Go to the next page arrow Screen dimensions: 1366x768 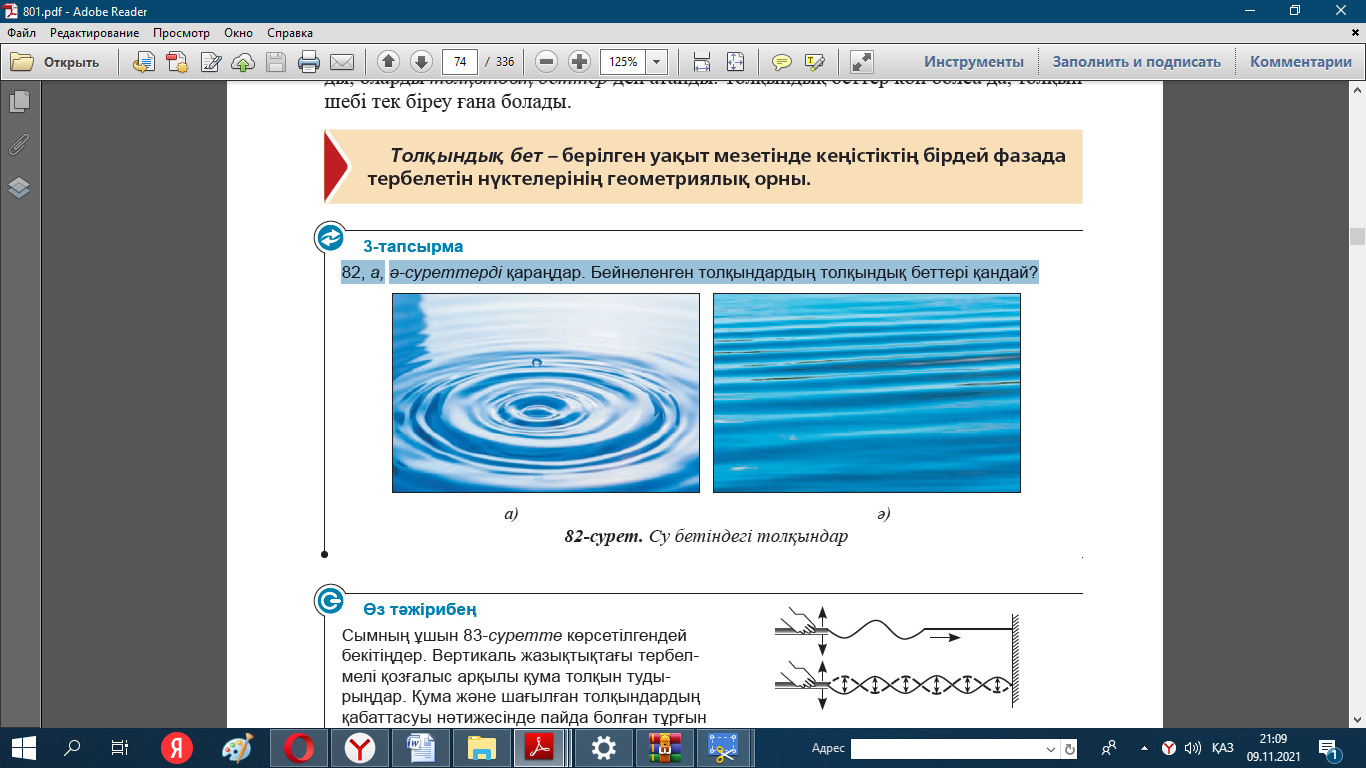click(x=421, y=62)
